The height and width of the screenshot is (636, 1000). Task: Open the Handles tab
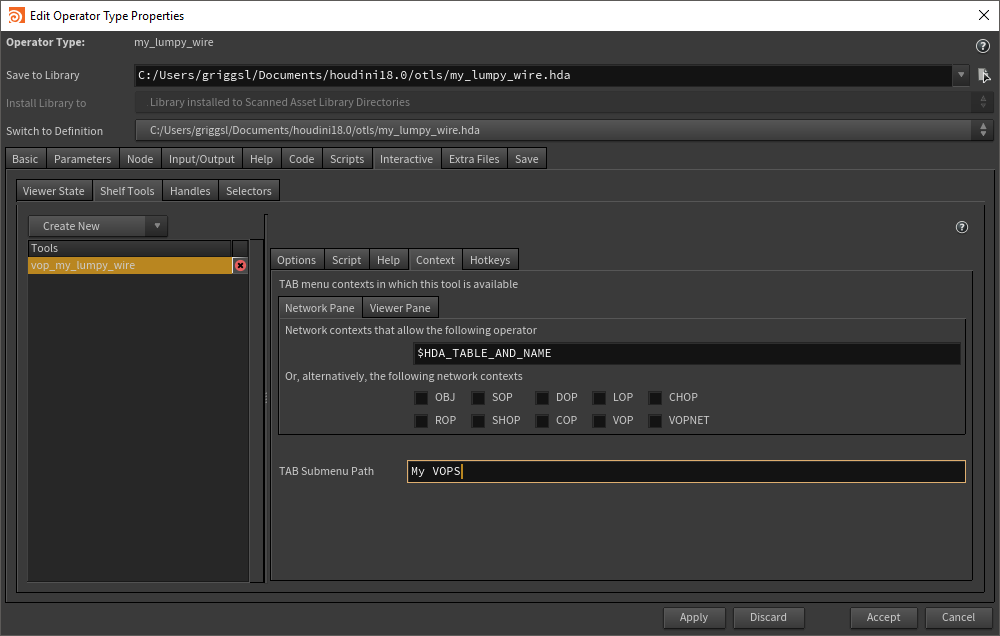point(190,191)
